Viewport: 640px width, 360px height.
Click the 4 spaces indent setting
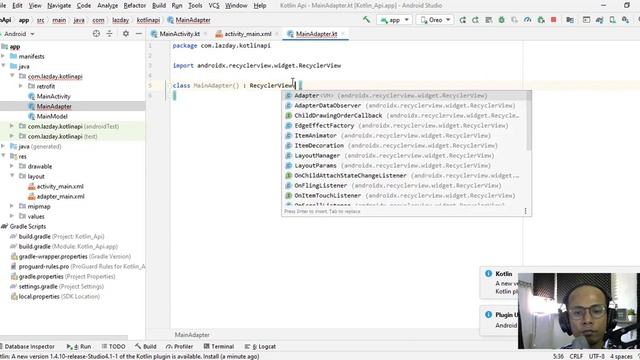(621, 356)
